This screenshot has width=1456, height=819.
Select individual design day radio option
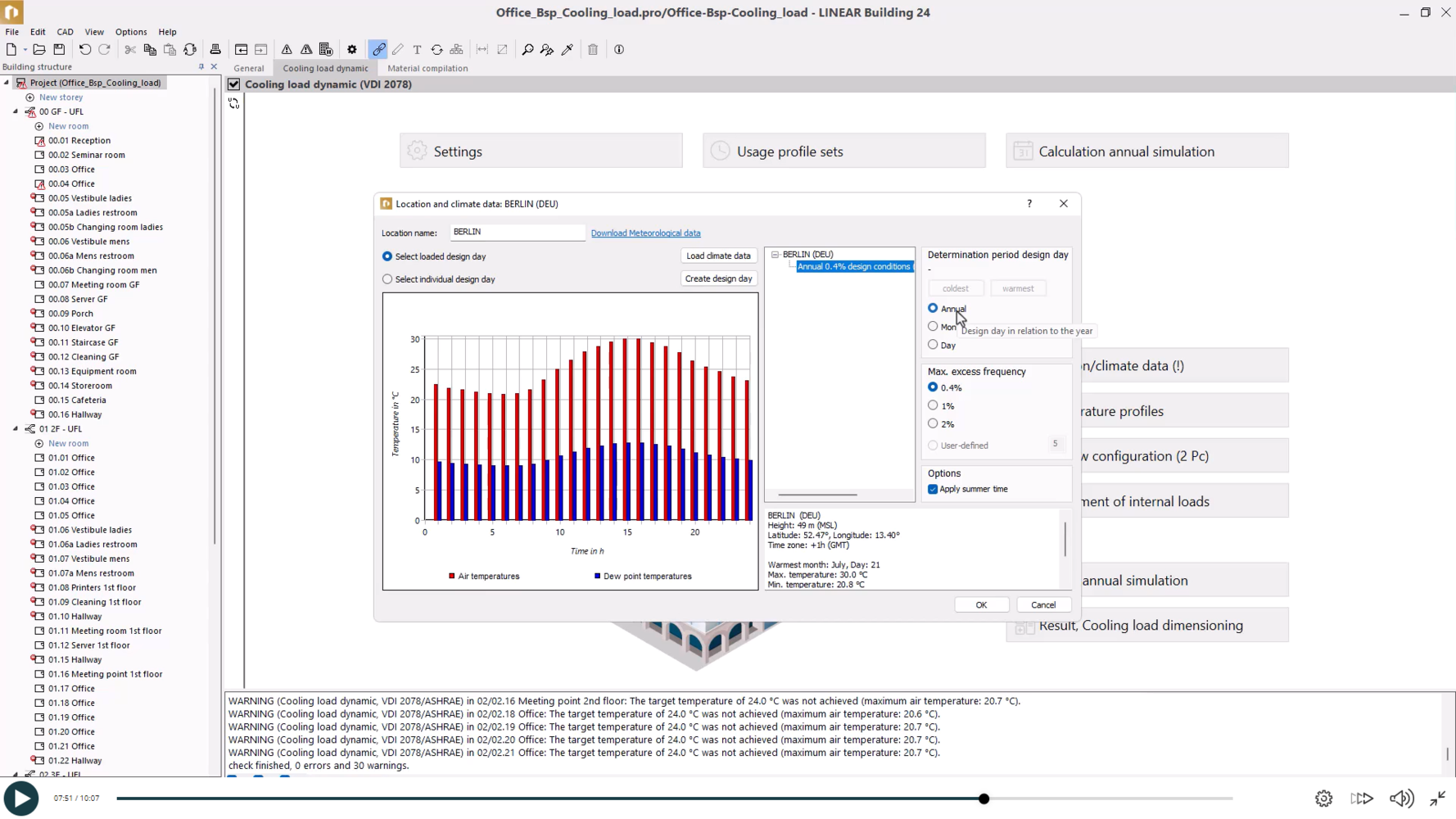(387, 279)
